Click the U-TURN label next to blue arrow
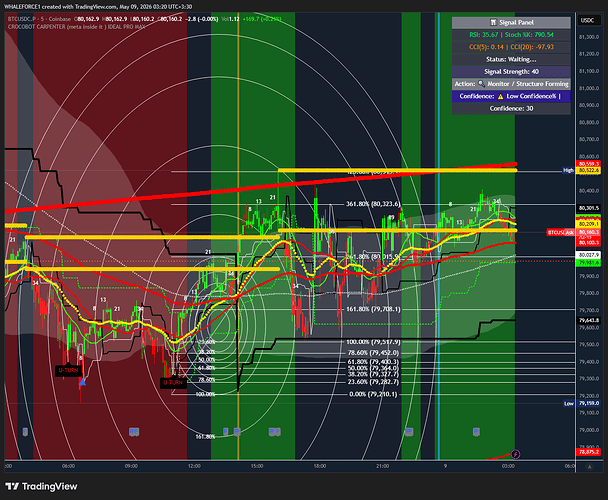This screenshot has height=500, width=608. (69, 370)
